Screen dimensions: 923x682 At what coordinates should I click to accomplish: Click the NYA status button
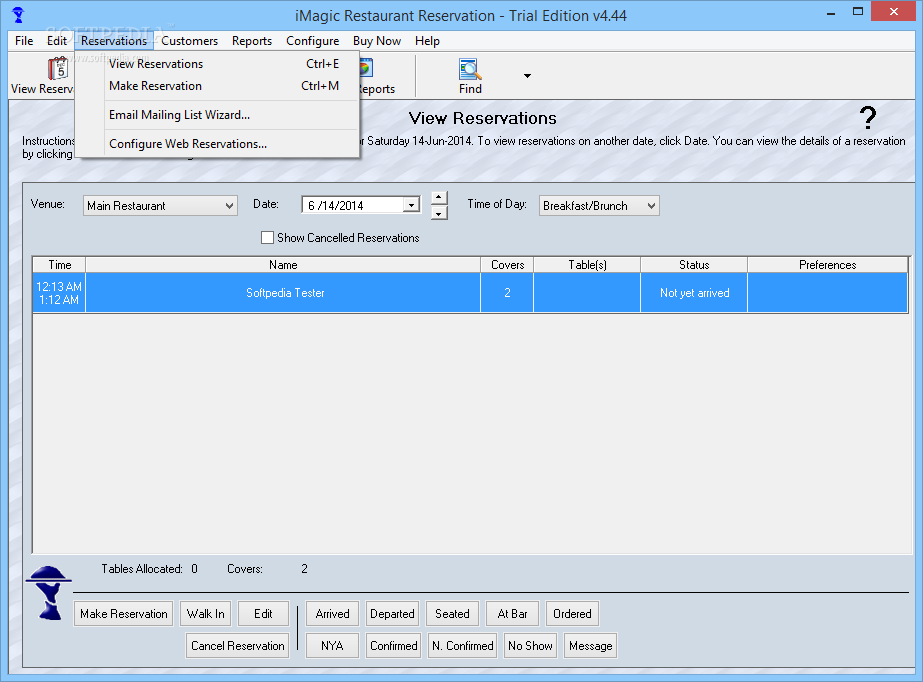point(333,646)
